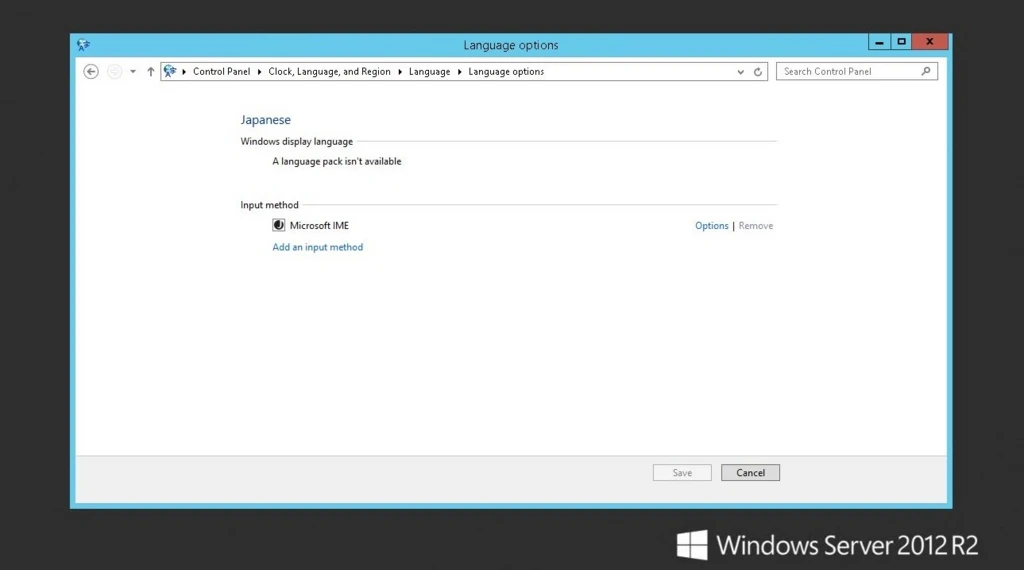Open Options for Microsoft IME

711,225
